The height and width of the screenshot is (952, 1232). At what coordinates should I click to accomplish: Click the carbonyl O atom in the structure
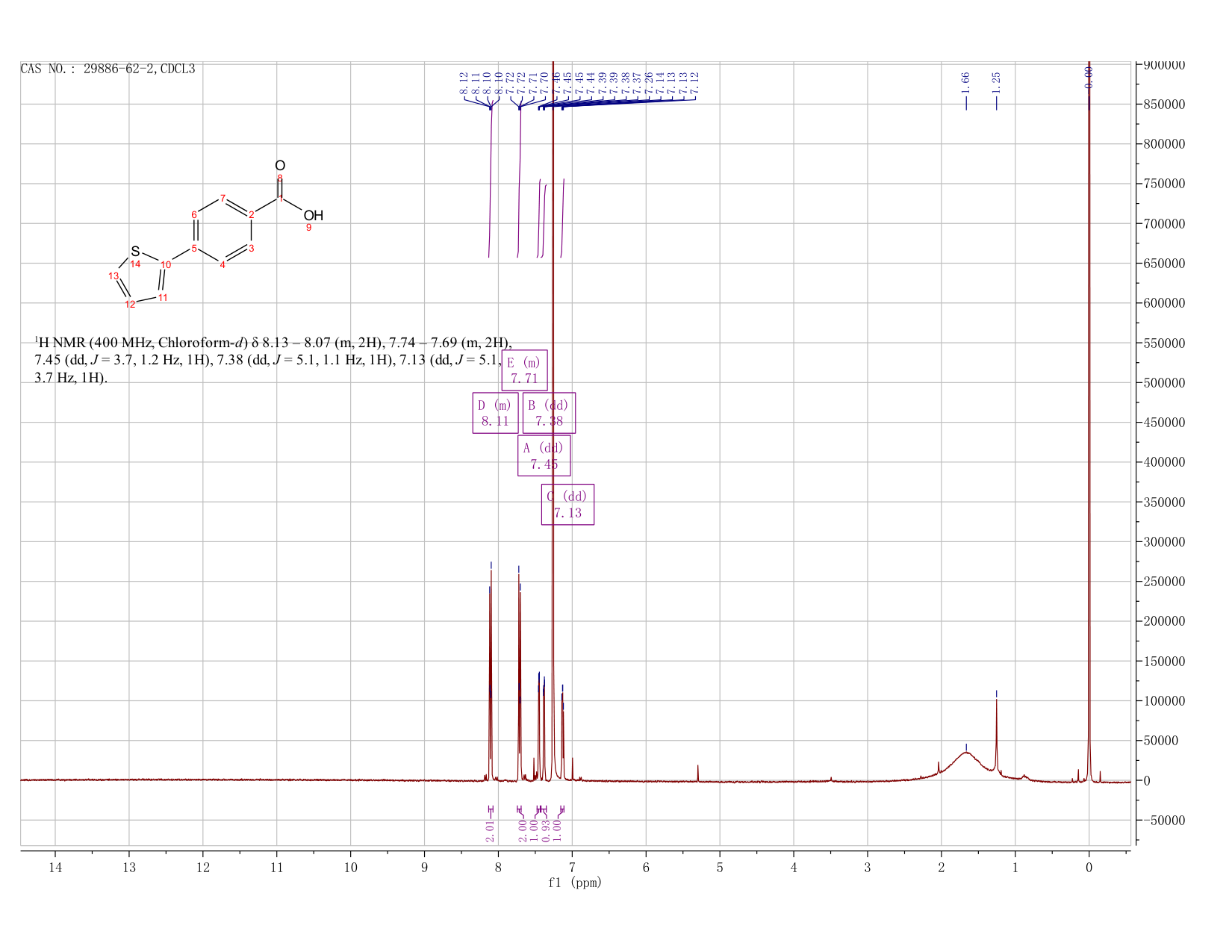tap(280, 166)
